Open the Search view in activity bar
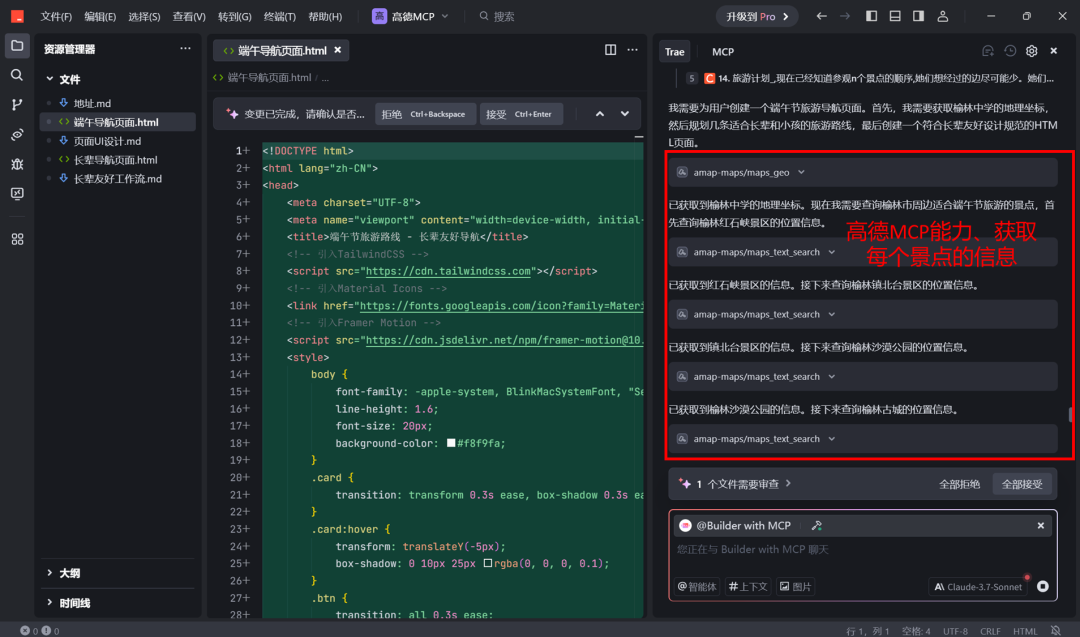1080x637 pixels. click(x=17, y=75)
